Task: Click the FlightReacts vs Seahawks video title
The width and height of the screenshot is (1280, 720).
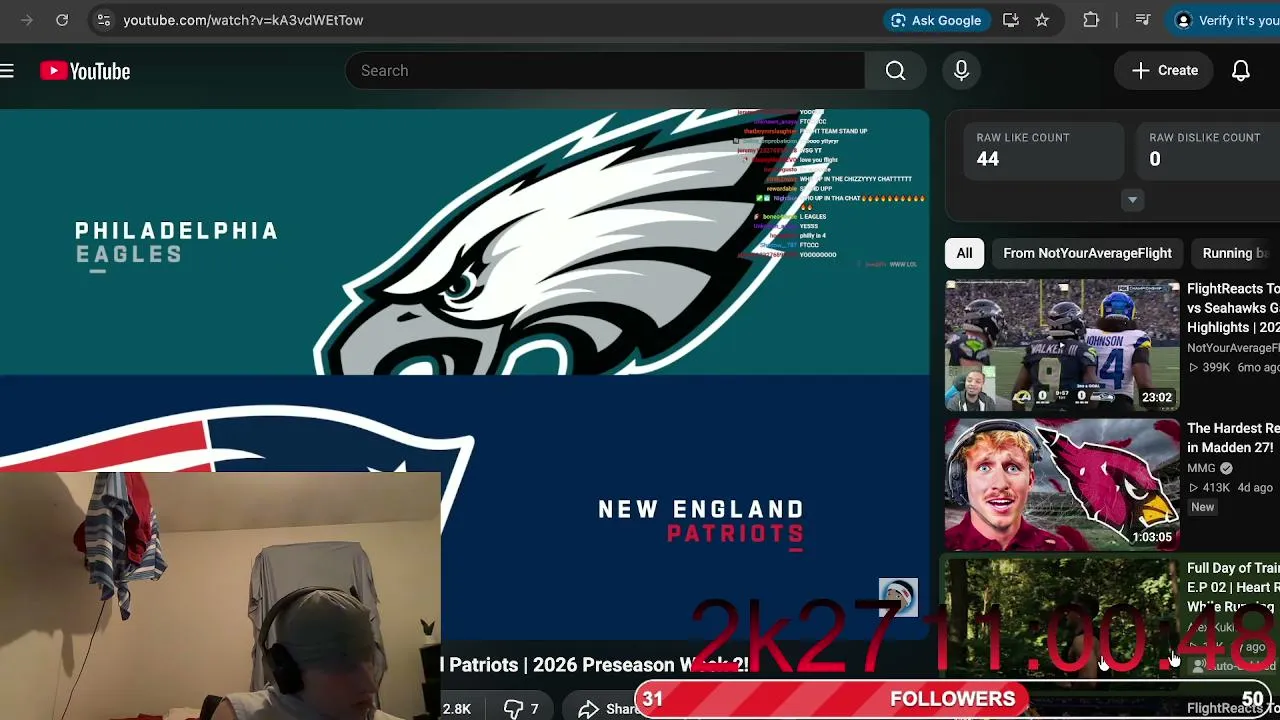Action: pyautogui.click(x=1233, y=308)
